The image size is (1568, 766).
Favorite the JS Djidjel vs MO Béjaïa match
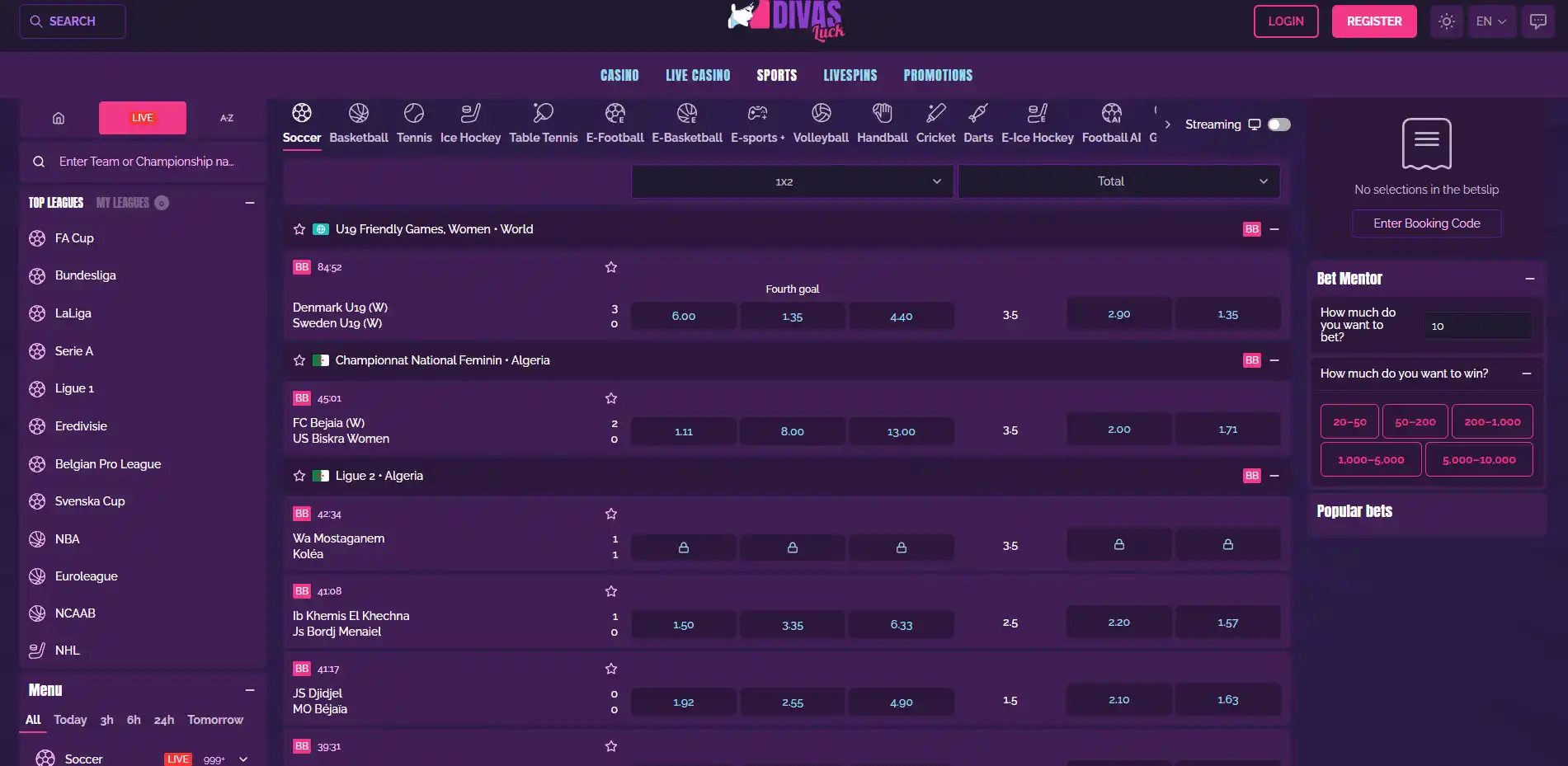point(611,669)
